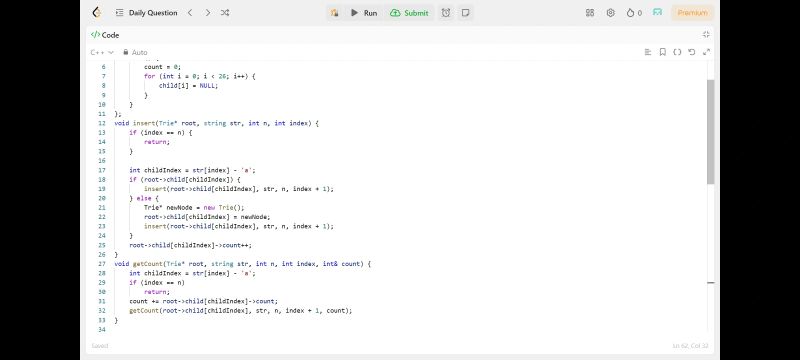Open the timer alarm clock icon

coord(446,13)
